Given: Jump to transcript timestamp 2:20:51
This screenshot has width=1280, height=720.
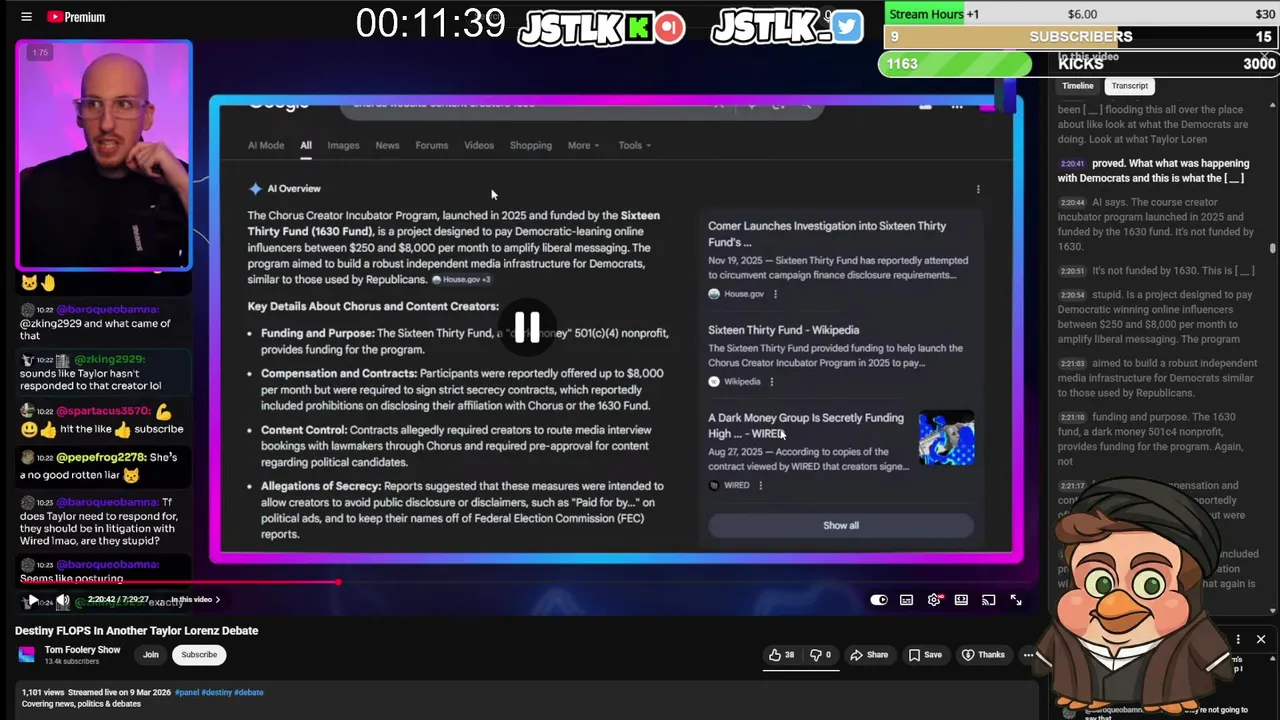Looking at the screenshot, I should pyautogui.click(x=1072, y=271).
